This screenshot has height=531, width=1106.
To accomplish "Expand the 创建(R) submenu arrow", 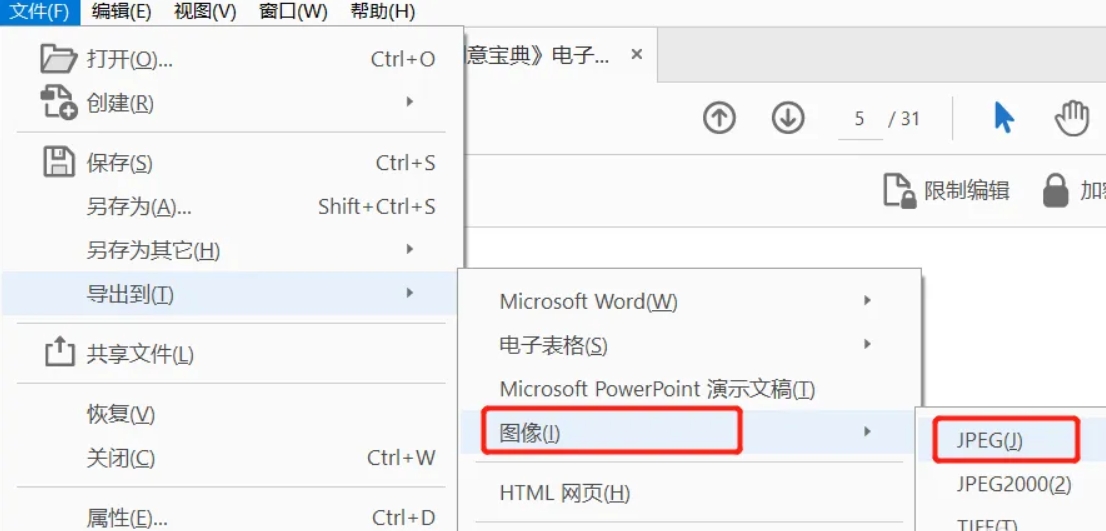I will (410, 102).
